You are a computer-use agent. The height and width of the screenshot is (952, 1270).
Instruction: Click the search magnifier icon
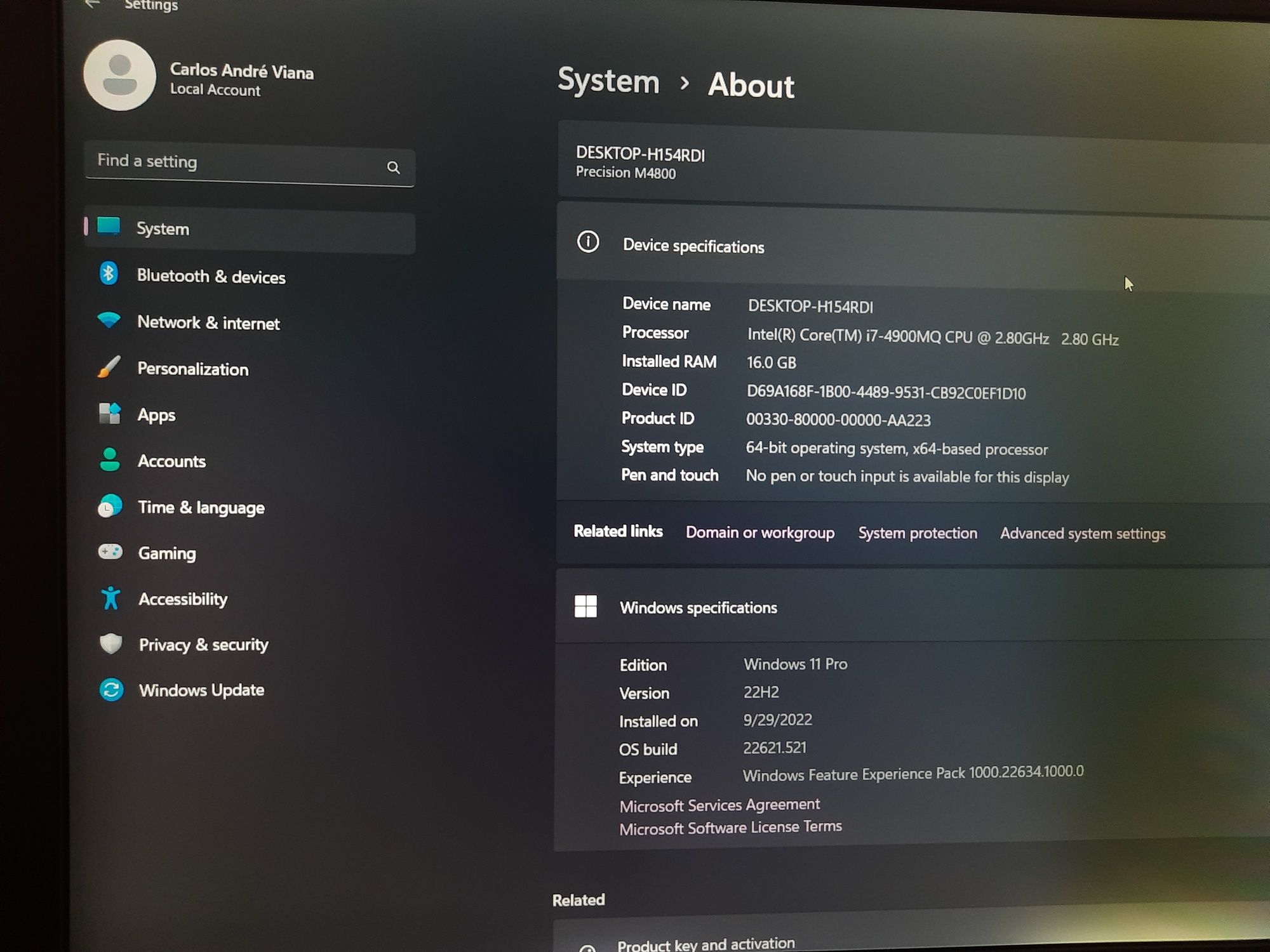[394, 168]
